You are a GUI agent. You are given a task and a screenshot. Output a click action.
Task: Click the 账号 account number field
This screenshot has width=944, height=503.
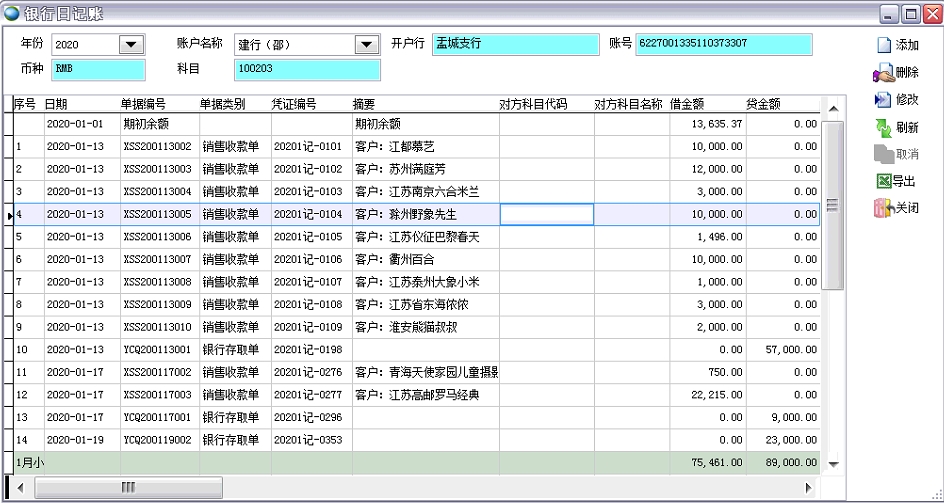pos(723,44)
